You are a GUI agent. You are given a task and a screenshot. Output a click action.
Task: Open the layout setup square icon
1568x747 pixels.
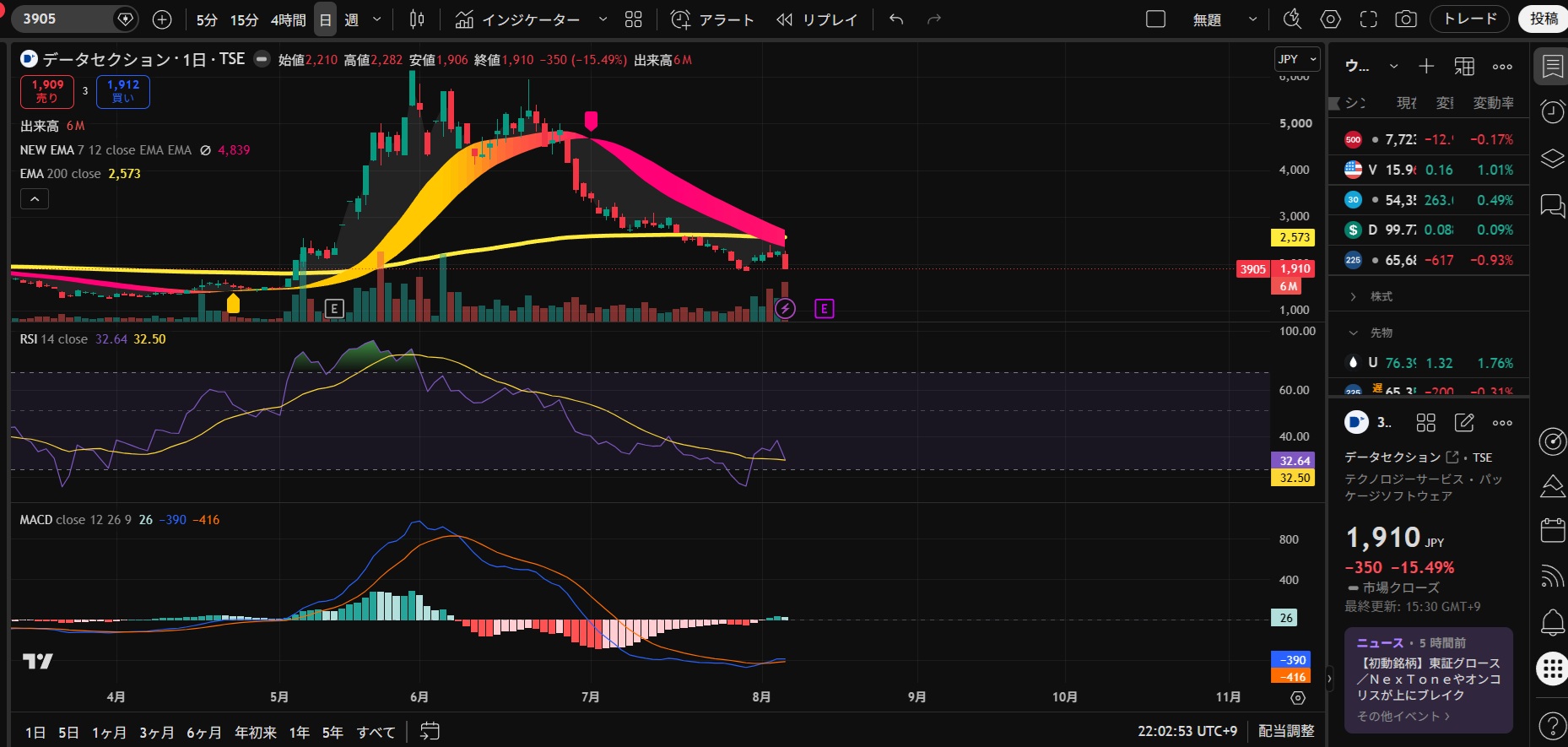coord(1155,19)
